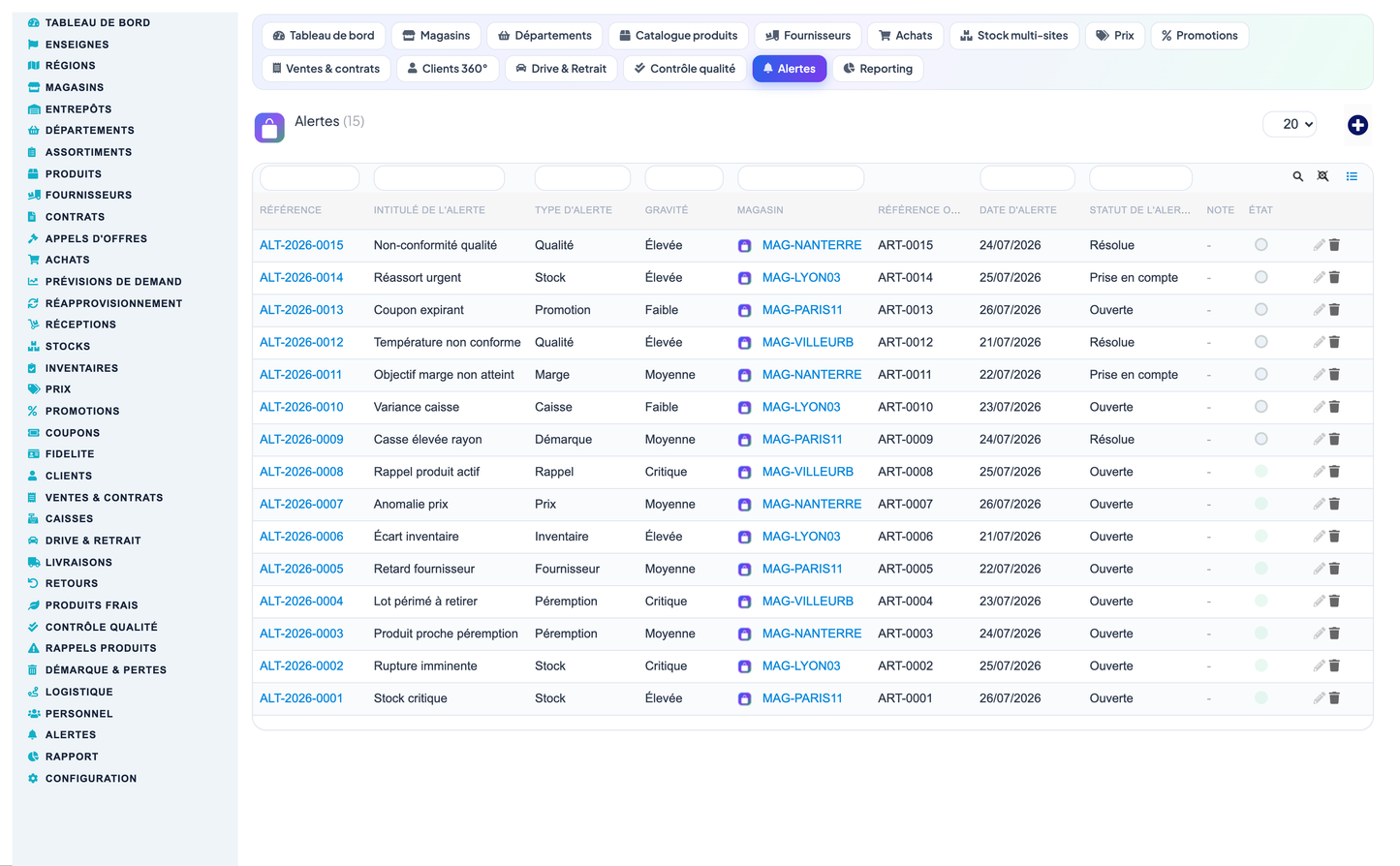The width and height of the screenshot is (1400, 866).
Task: Switch to the Tableau de bord tab
Action: [324, 36]
